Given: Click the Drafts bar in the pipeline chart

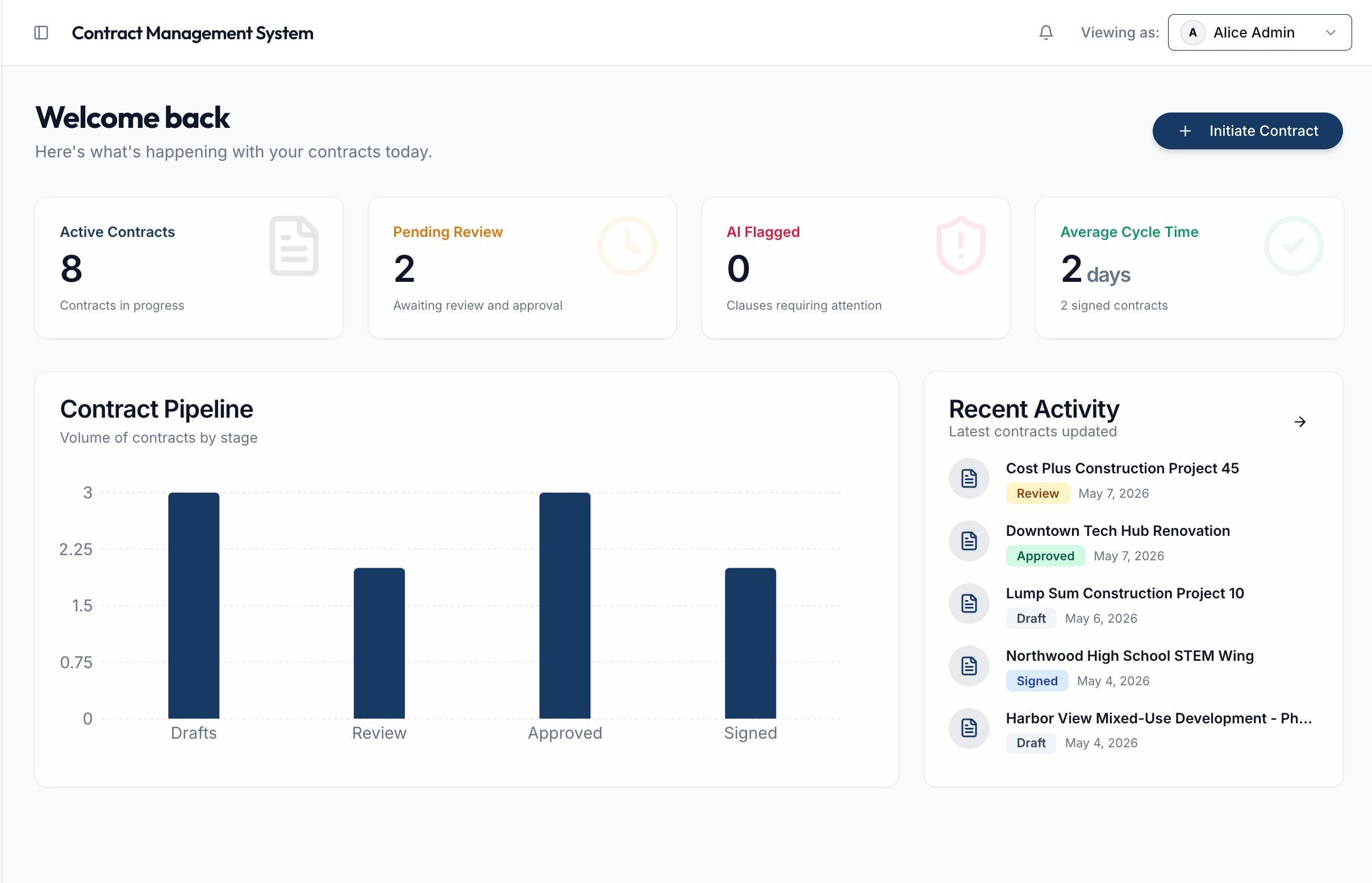Looking at the screenshot, I should pos(194,606).
